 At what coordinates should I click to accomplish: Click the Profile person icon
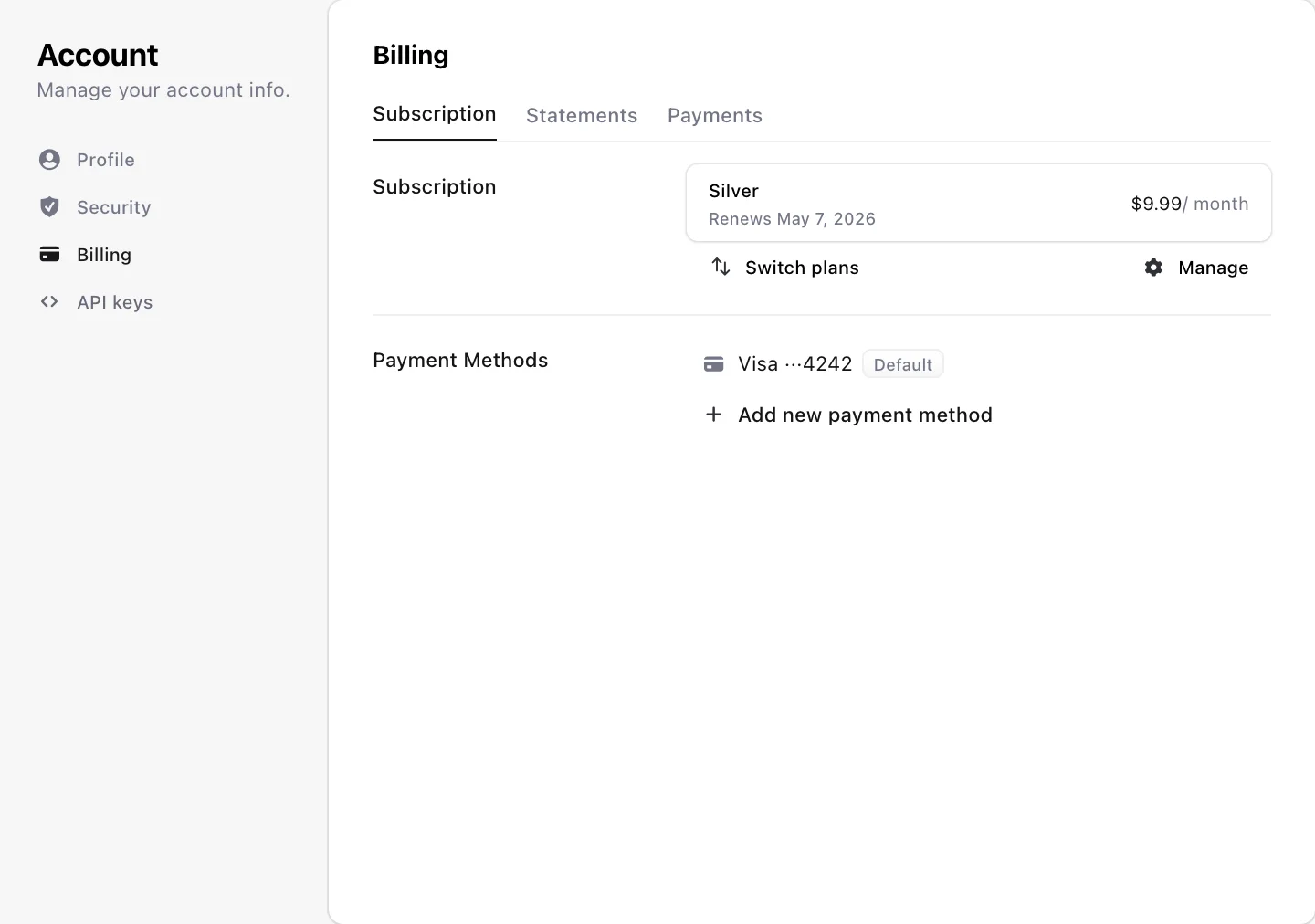tap(49, 160)
